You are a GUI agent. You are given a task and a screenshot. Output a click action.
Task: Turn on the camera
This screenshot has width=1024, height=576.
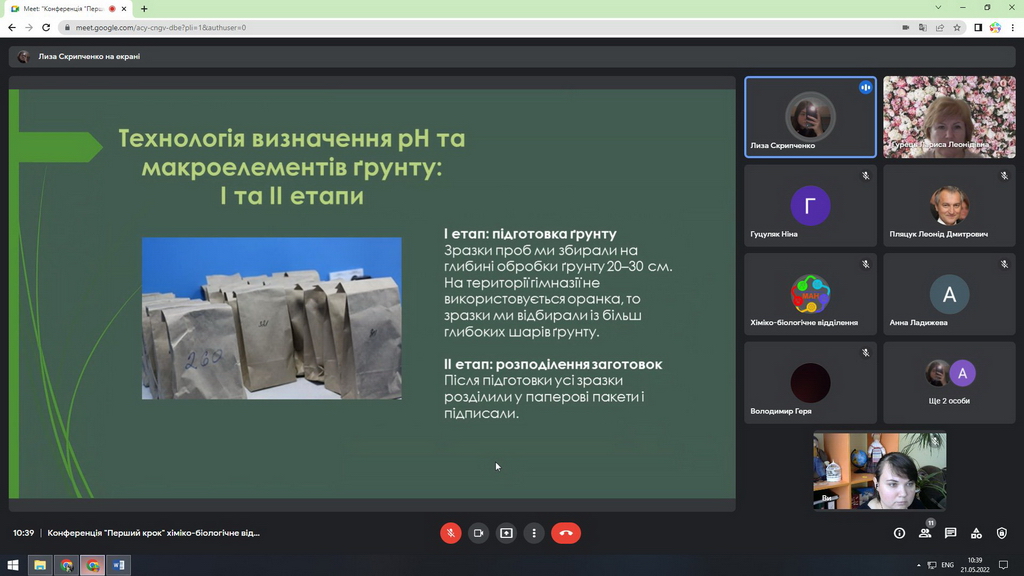[478, 533]
